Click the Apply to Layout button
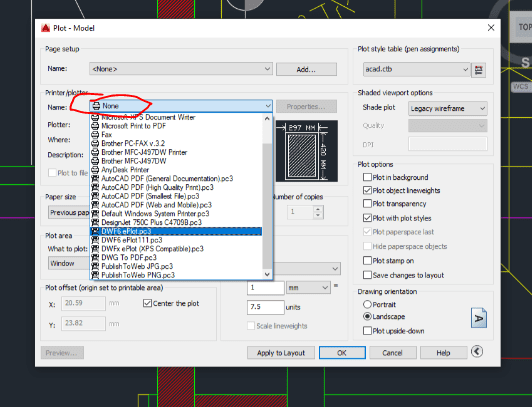532x407 pixels. click(281, 353)
